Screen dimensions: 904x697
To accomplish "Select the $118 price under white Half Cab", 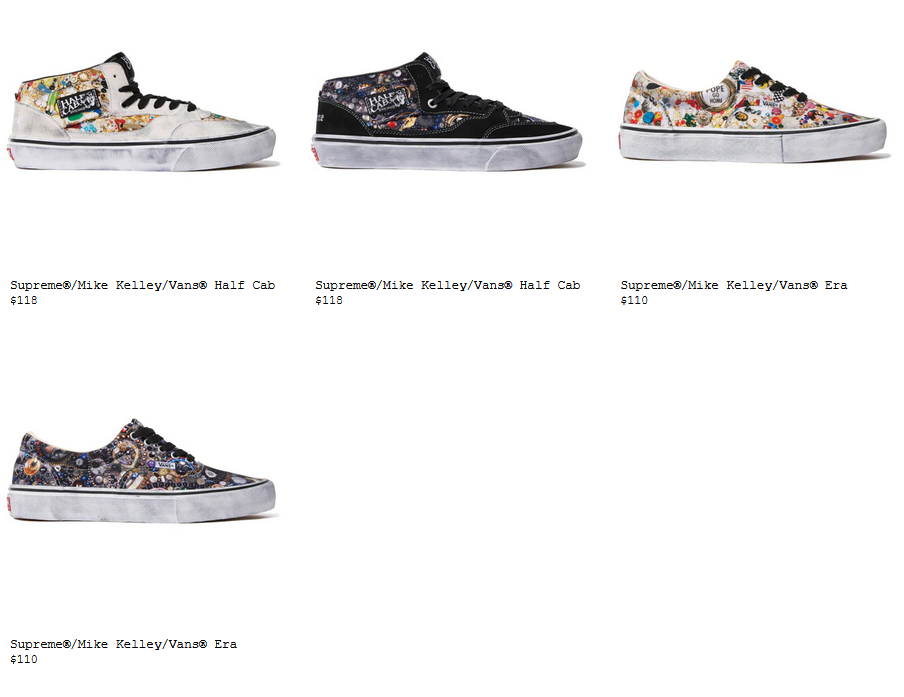I will pyautogui.click(x=24, y=300).
